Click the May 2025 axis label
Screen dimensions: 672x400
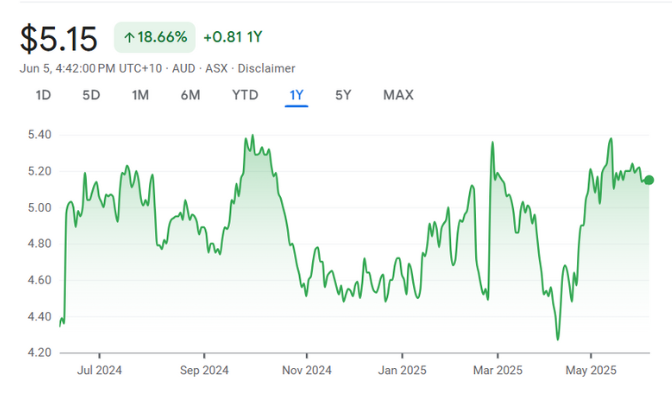pyautogui.click(x=591, y=370)
